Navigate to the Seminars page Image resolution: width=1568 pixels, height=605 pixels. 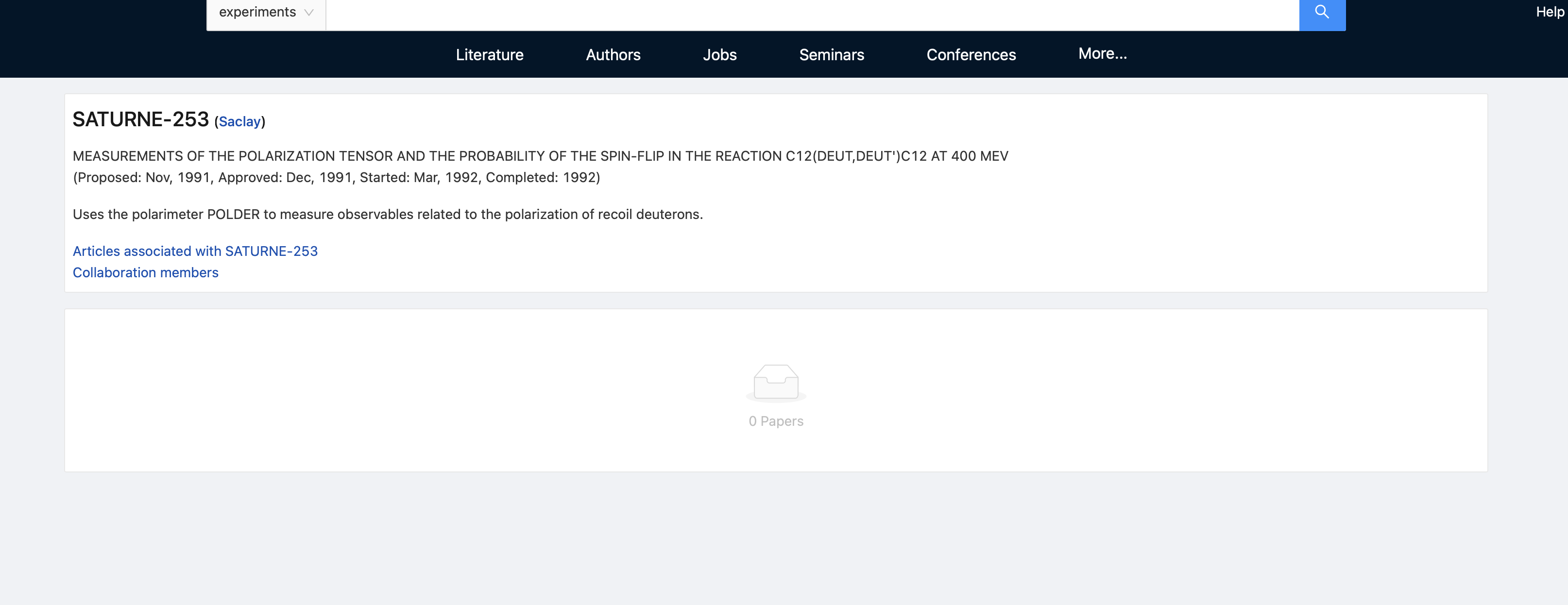tap(832, 55)
